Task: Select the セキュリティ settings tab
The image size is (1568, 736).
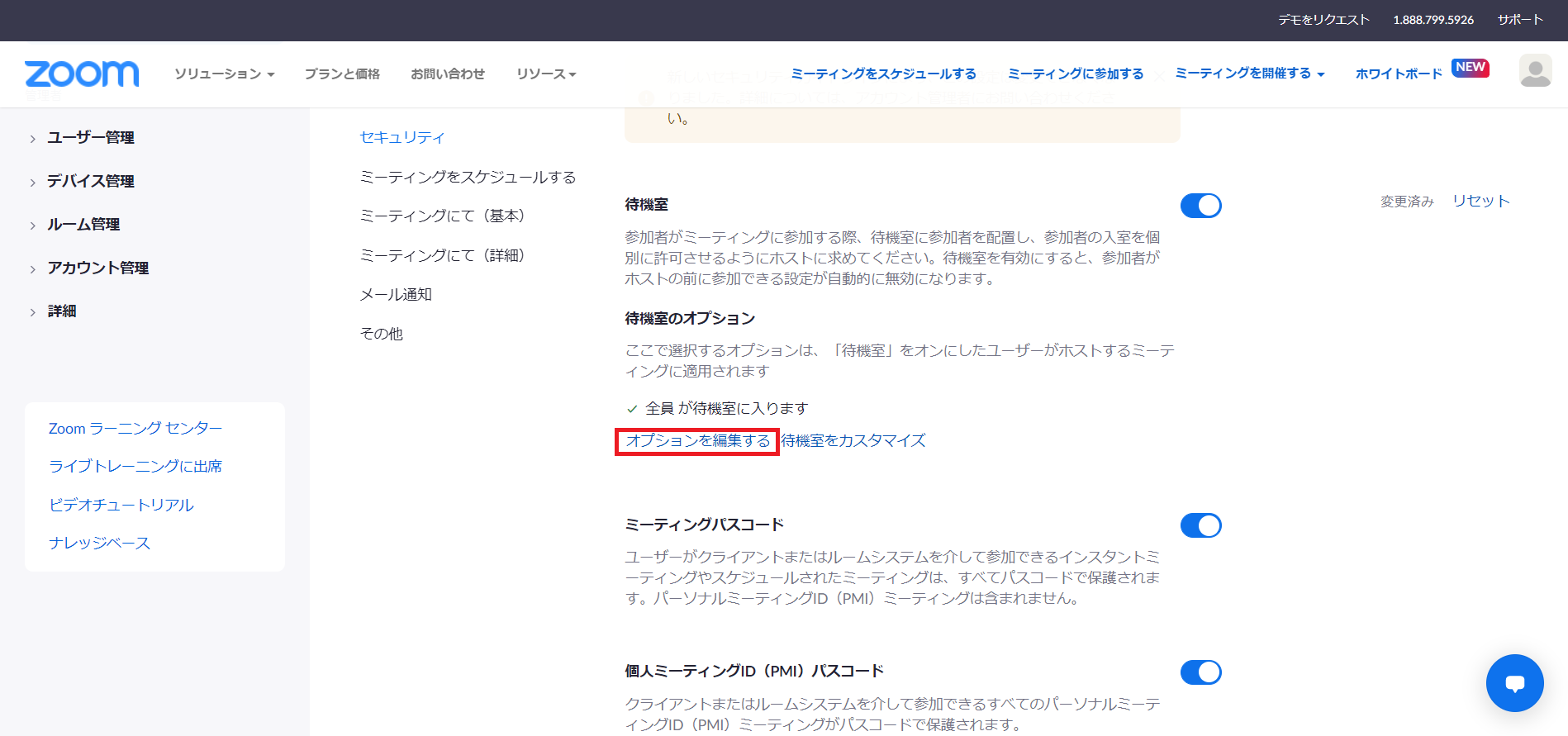Action: (x=402, y=137)
